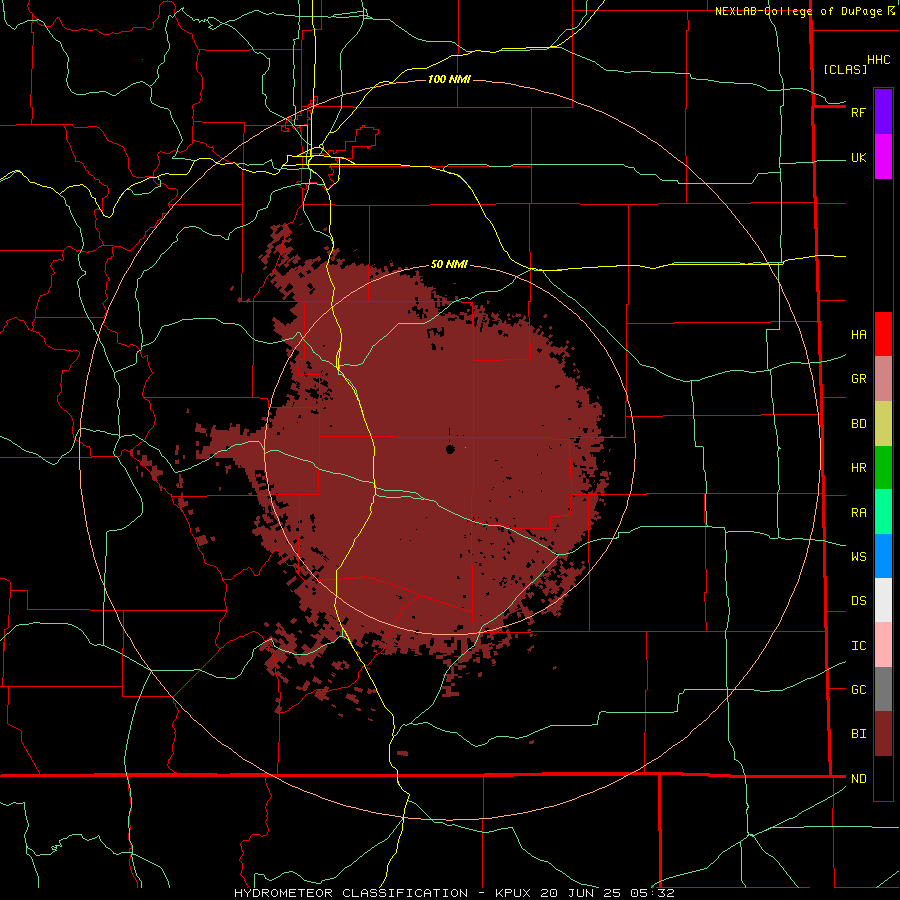Click the RA light-green legend swatch
Viewport: 900px width, 900px height.
point(883,512)
